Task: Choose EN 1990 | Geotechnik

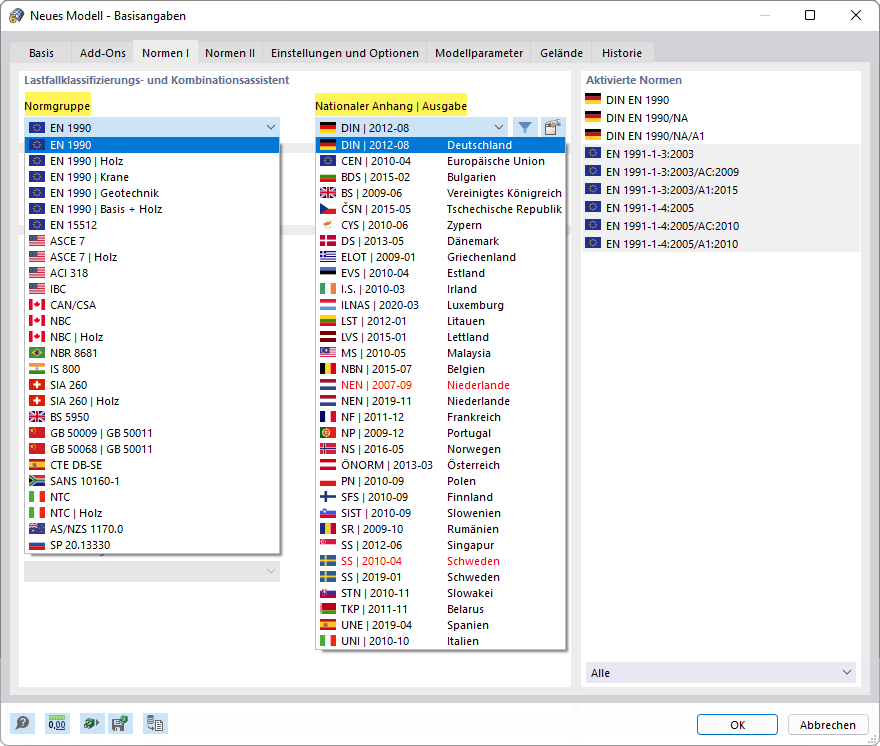Action: 152,193
